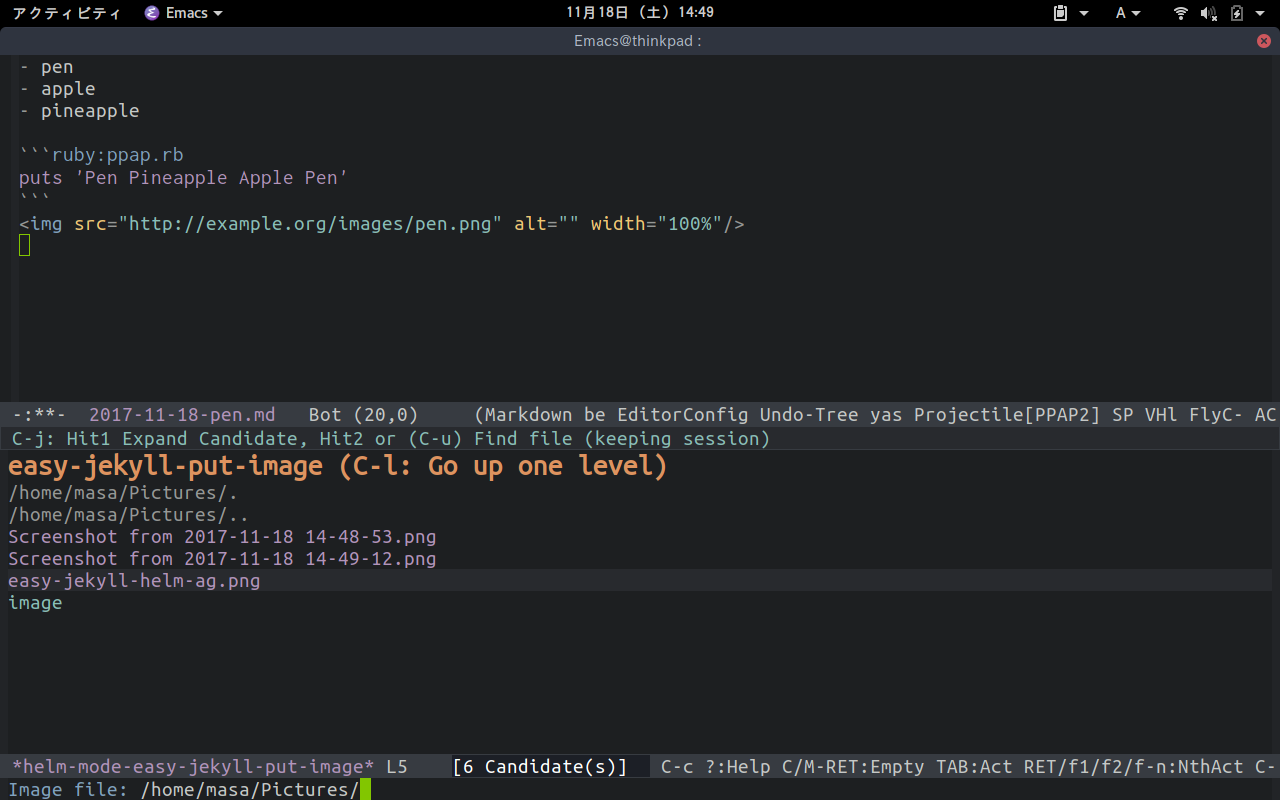Click the Emacs@thinkpad title bar text
The image size is (1280, 800).
coord(638,41)
